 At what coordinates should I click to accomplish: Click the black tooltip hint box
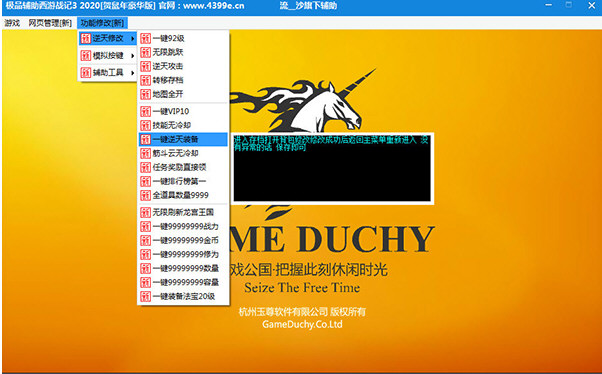pyautogui.click(x=332, y=168)
